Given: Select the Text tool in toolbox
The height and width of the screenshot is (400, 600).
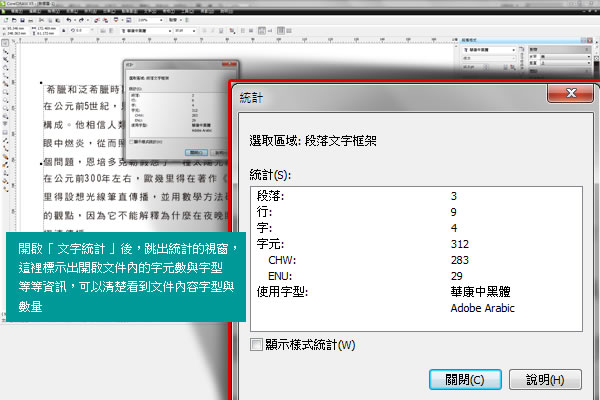Looking at the screenshot, I should click(x=5, y=123).
